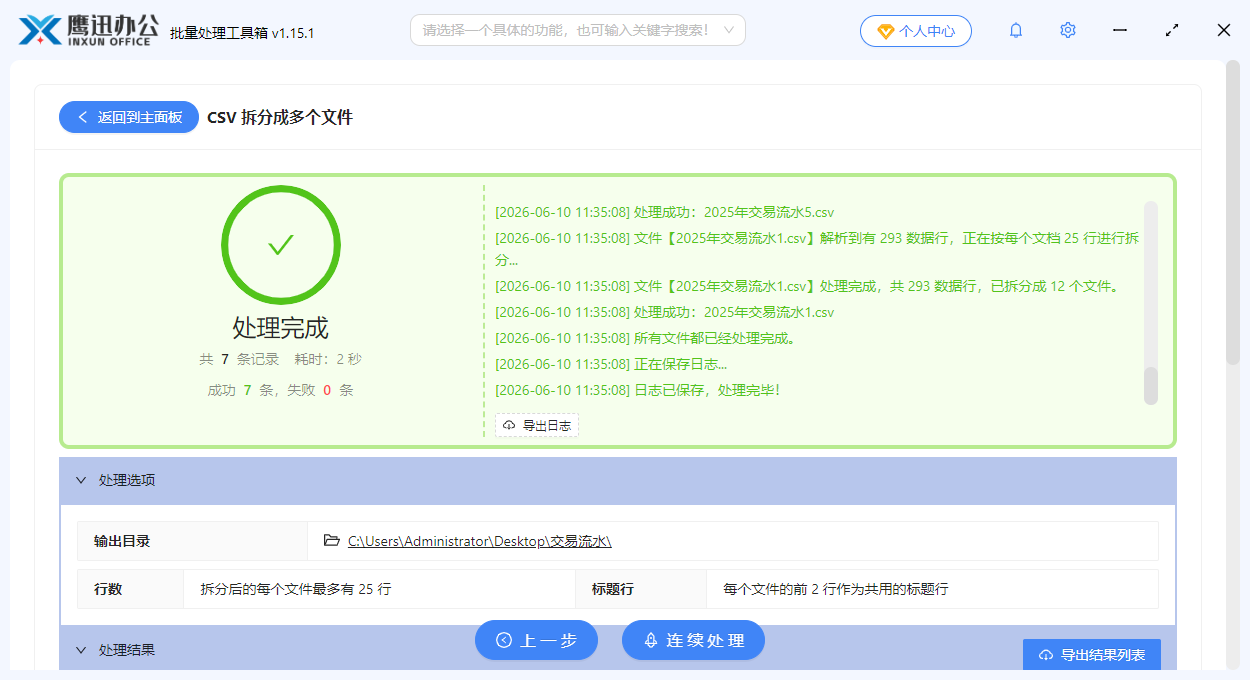Viewport: 1250px width, 680px height.
Task: Open the settings gear
Action: [x=1068, y=30]
